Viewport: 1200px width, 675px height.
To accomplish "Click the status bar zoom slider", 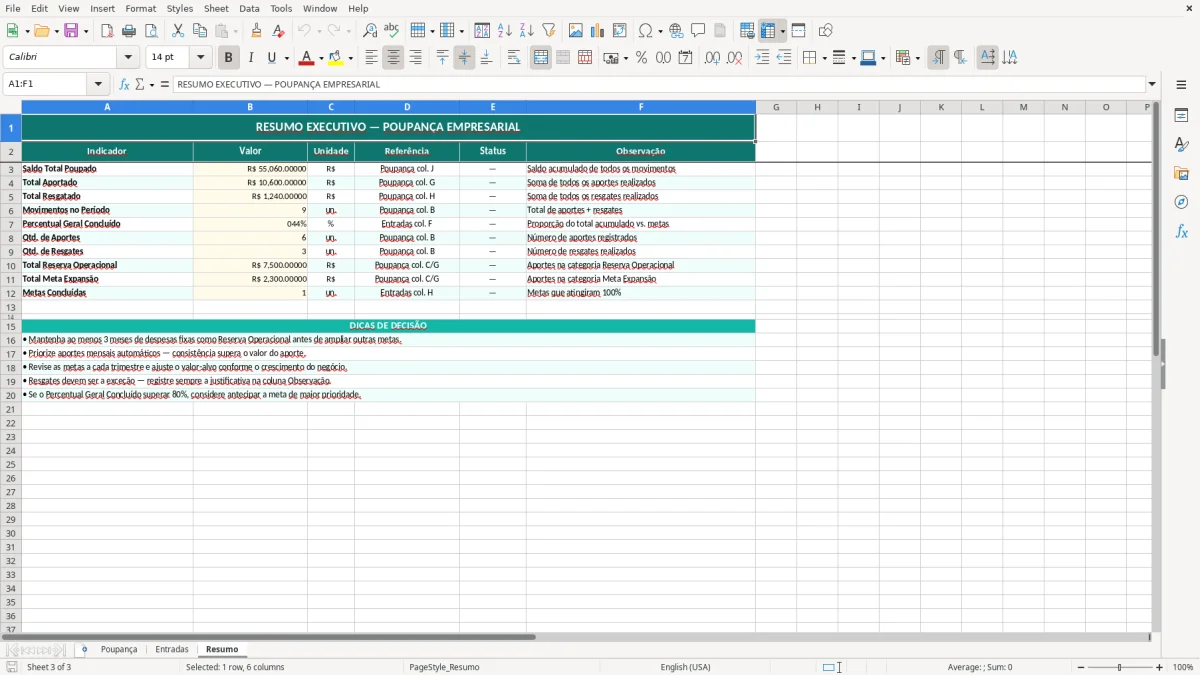I will 1120,667.
